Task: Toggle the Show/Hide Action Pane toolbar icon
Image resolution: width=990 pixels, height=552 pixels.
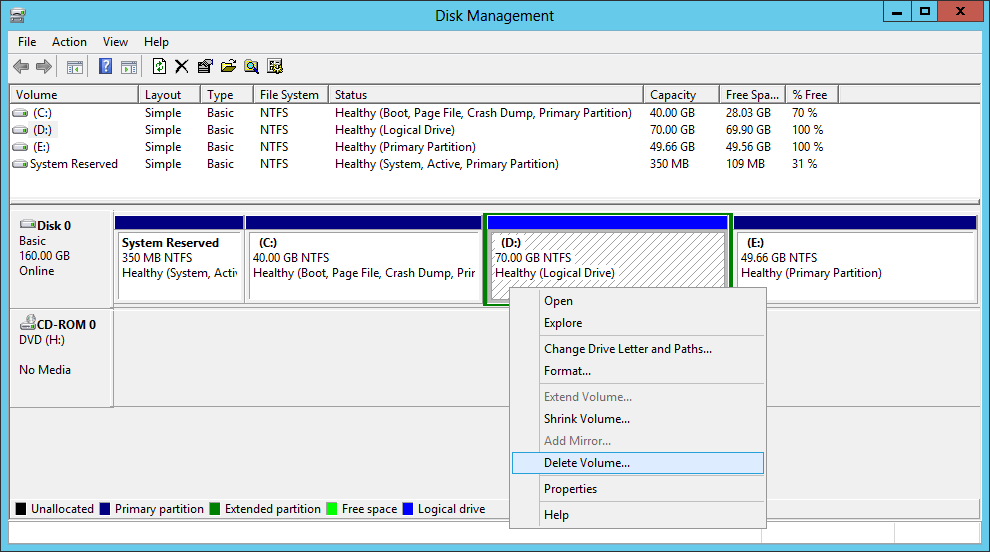Action: pos(129,66)
